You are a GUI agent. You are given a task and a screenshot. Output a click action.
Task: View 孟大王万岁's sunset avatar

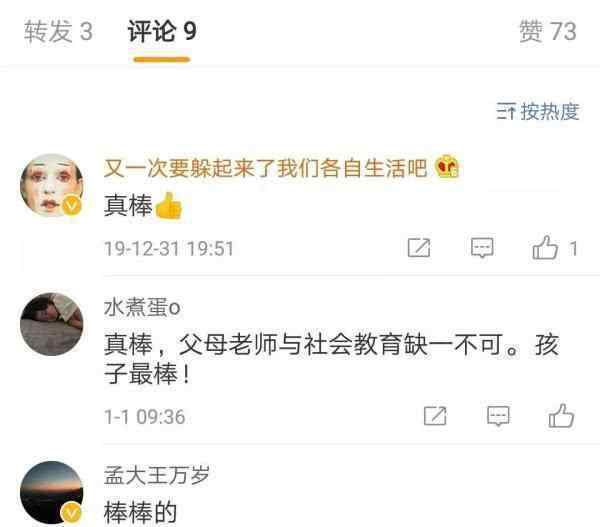click(52, 492)
